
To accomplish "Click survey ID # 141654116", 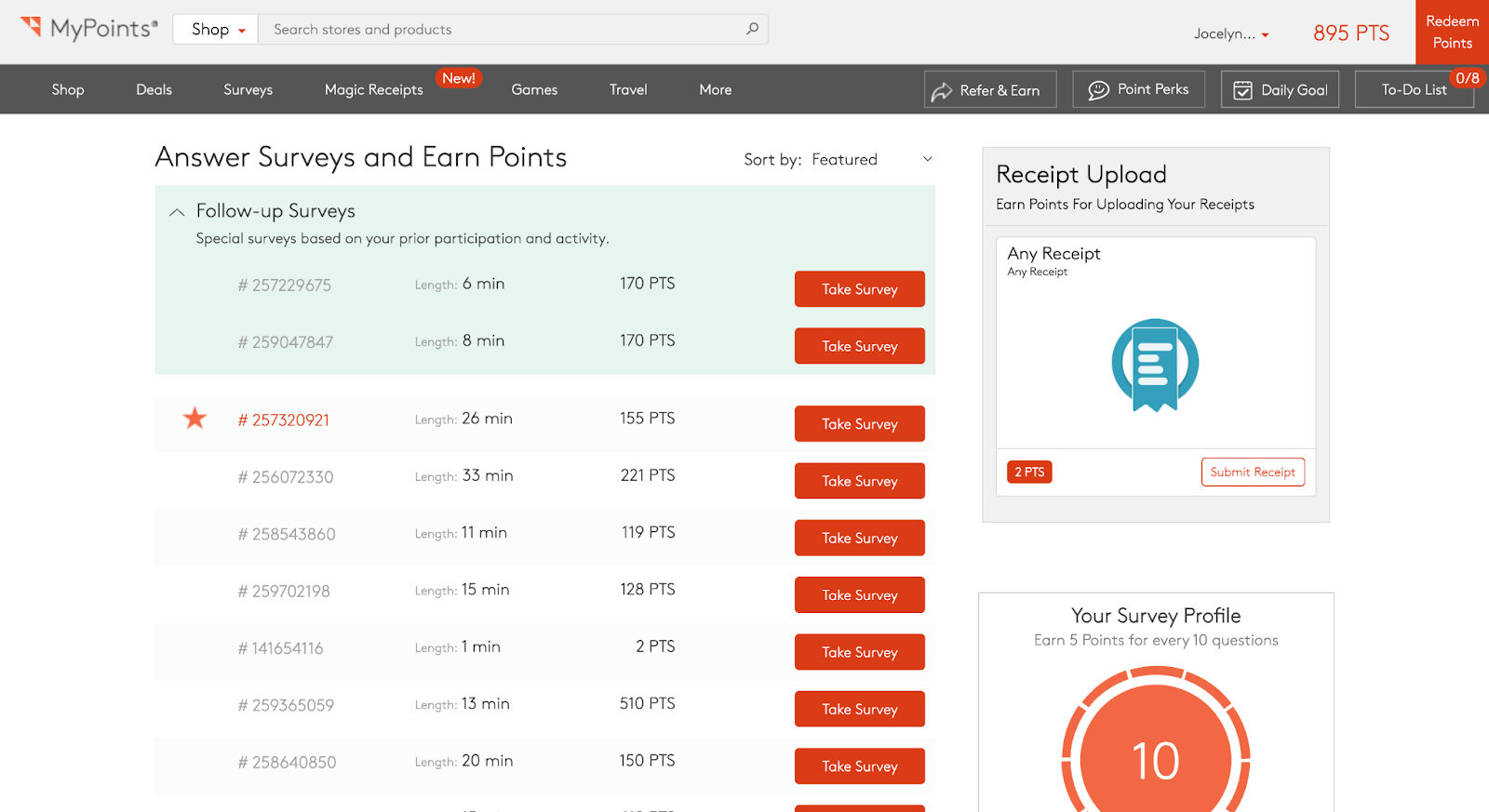I will click(x=280, y=647).
